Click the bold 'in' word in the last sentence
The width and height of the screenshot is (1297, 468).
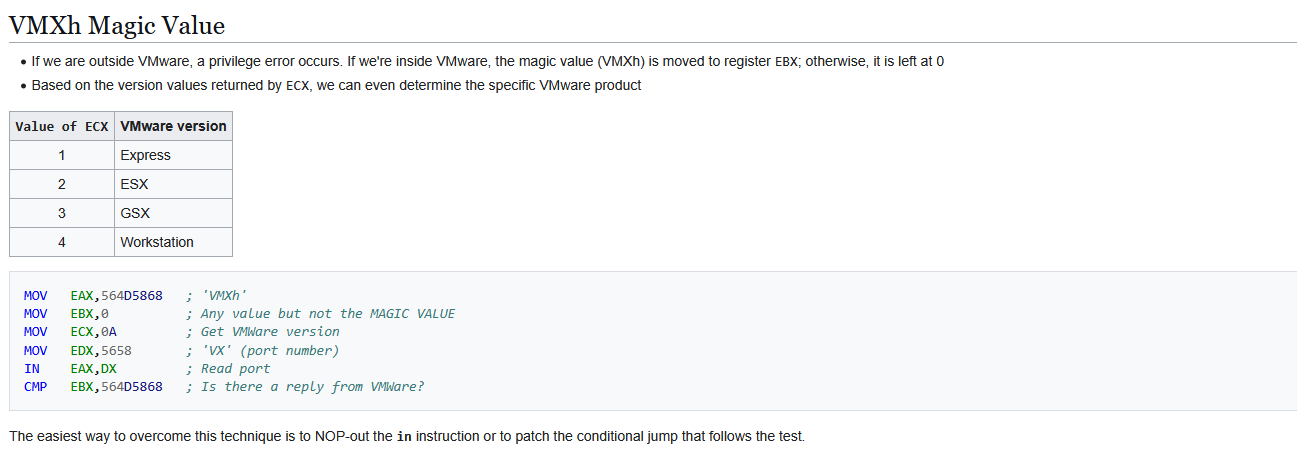[404, 438]
